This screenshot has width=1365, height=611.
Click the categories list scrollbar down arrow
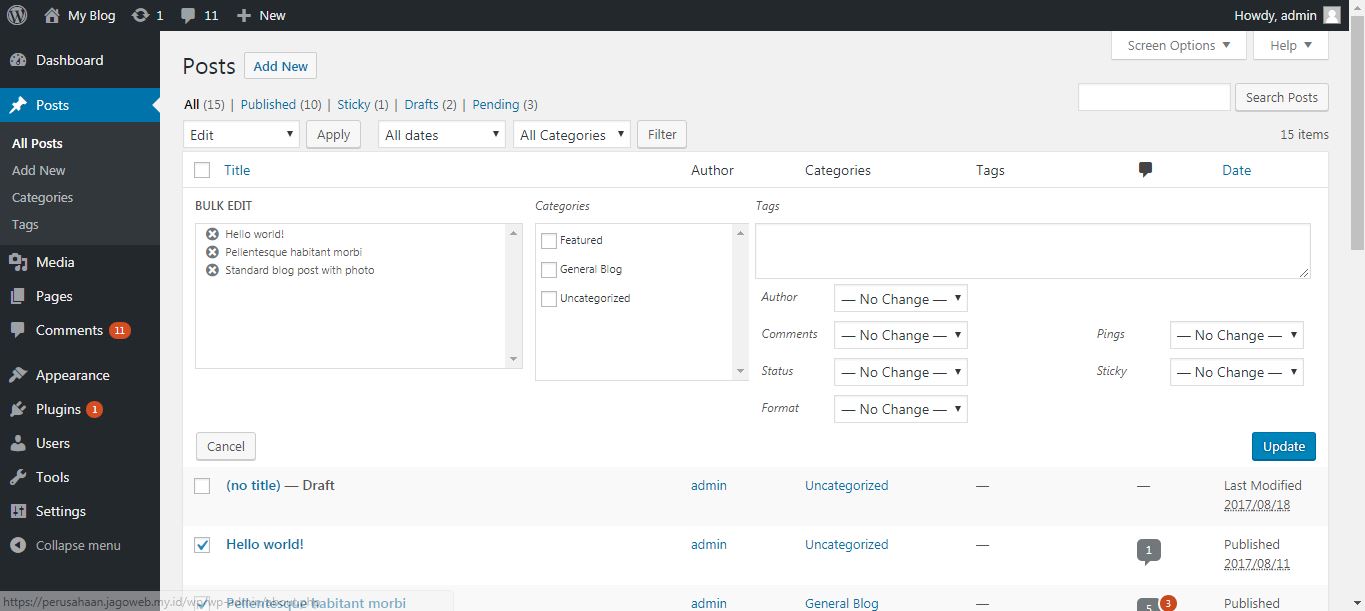coord(741,371)
